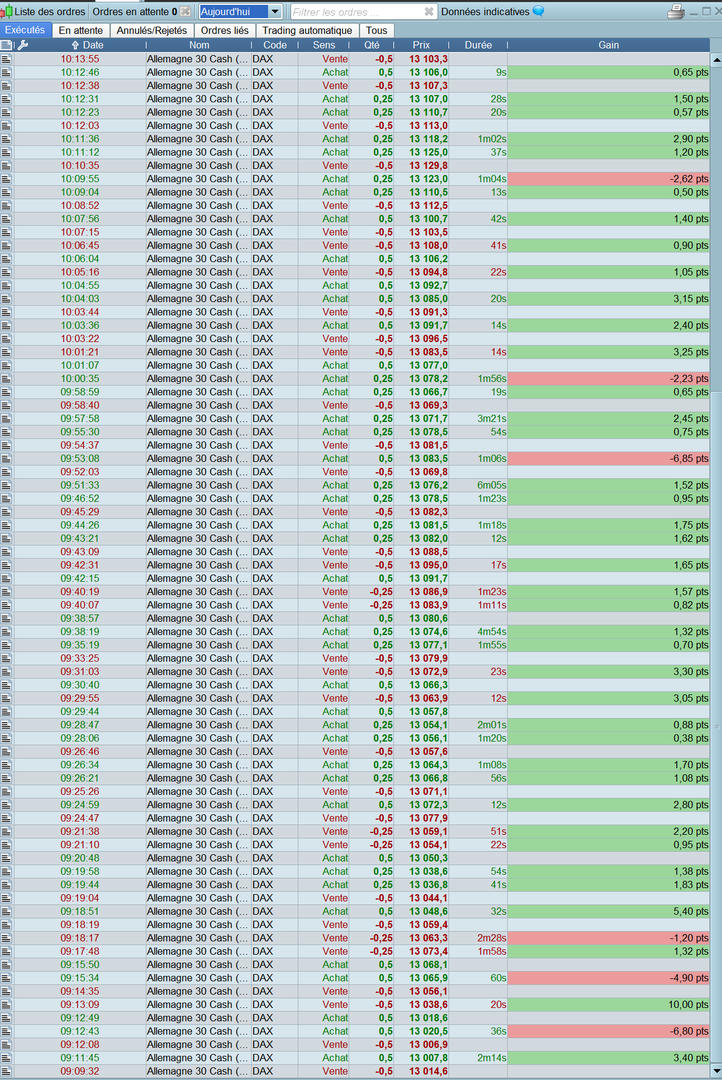Click price 13 129,8 in the 10:10:35 row
This screenshot has width=722, height=1080.
(428, 166)
